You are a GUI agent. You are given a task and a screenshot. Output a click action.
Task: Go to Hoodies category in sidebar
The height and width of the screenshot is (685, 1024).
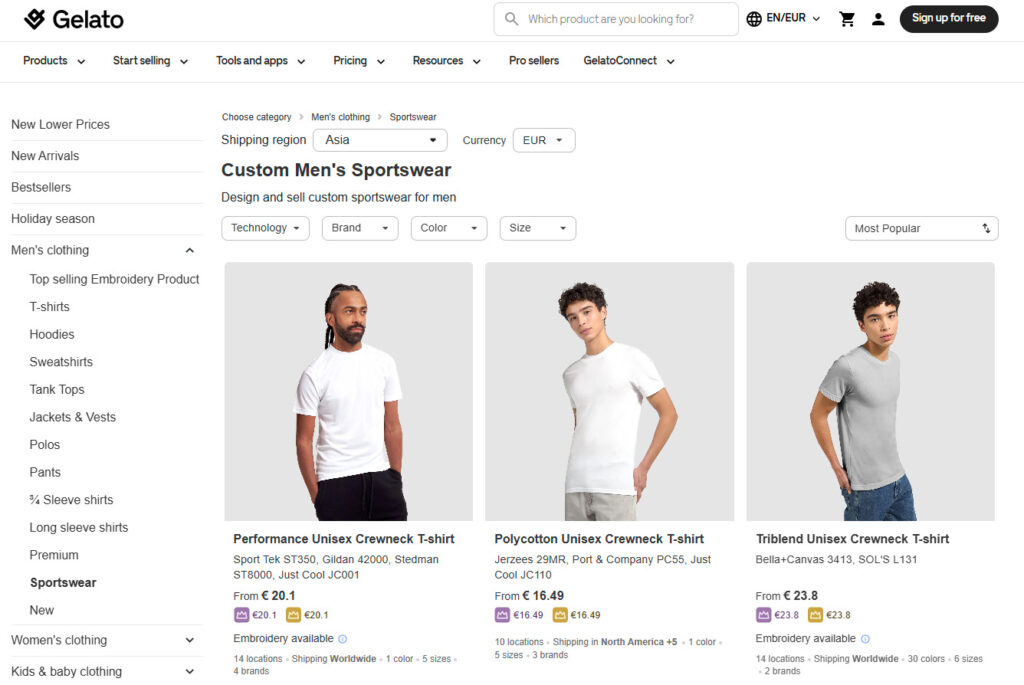(x=52, y=334)
